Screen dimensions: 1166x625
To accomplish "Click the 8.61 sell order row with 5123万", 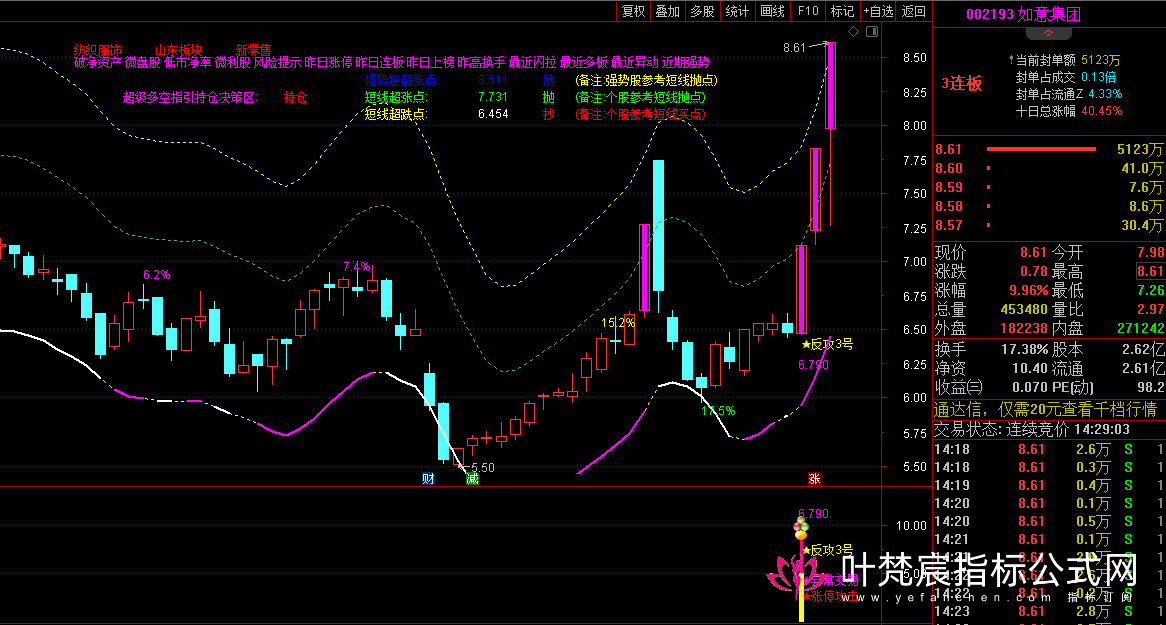I will click(x=1049, y=149).
